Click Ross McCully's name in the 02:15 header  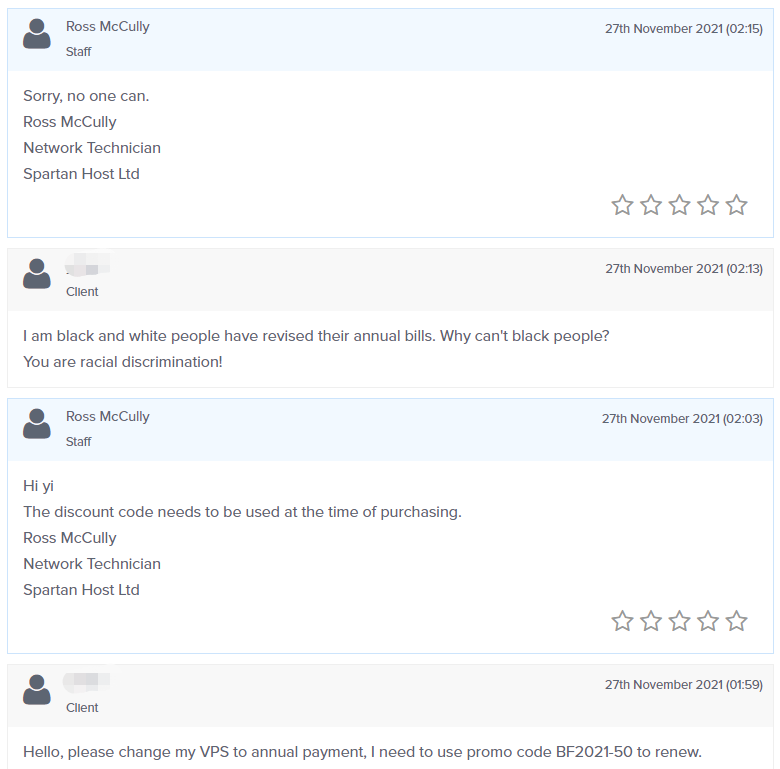point(108,26)
